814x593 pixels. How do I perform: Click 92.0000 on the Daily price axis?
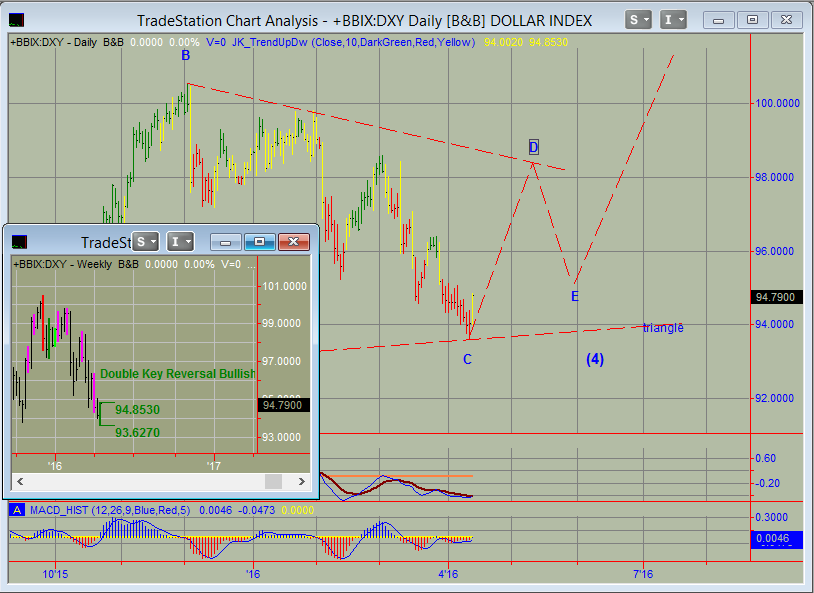[x=775, y=398]
